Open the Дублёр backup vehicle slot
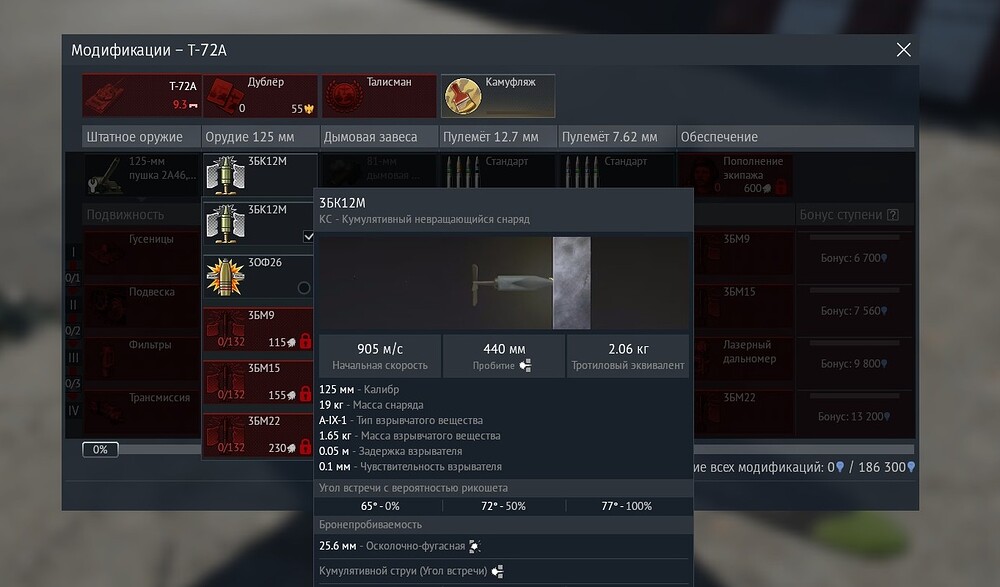Image resolution: width=1000 pixels, height=587 pixels. (260, 96)
